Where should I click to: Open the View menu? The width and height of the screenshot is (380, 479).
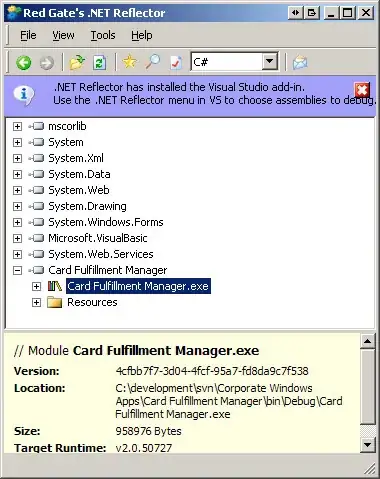[63, 35]
